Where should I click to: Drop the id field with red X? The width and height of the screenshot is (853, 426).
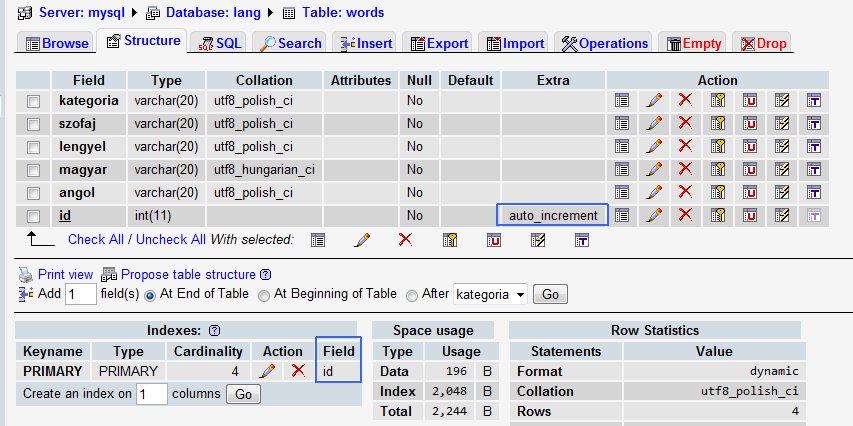pos(685,215)
